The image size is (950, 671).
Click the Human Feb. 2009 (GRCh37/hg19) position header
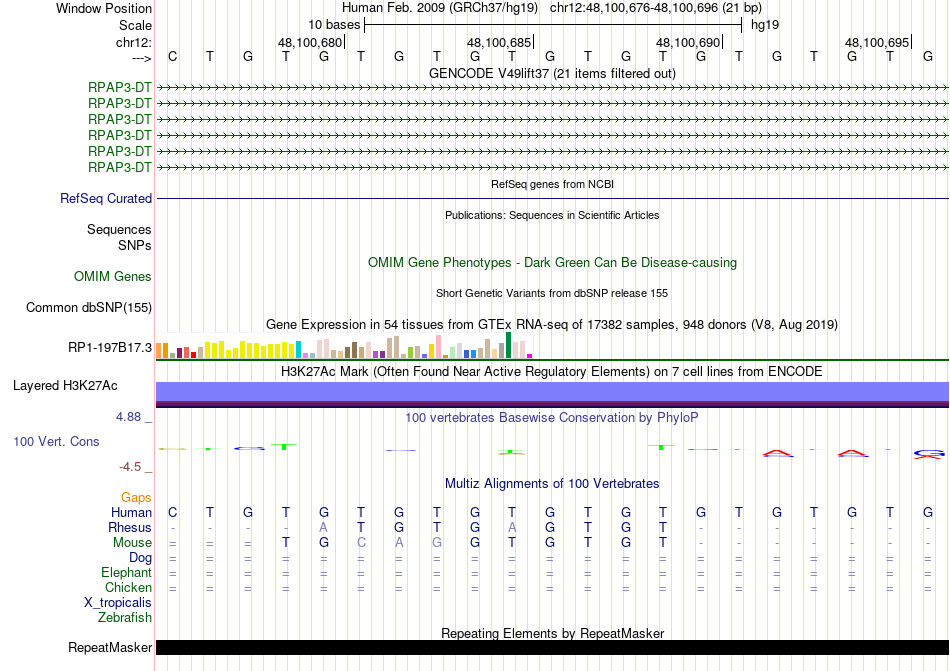point(440,8)
